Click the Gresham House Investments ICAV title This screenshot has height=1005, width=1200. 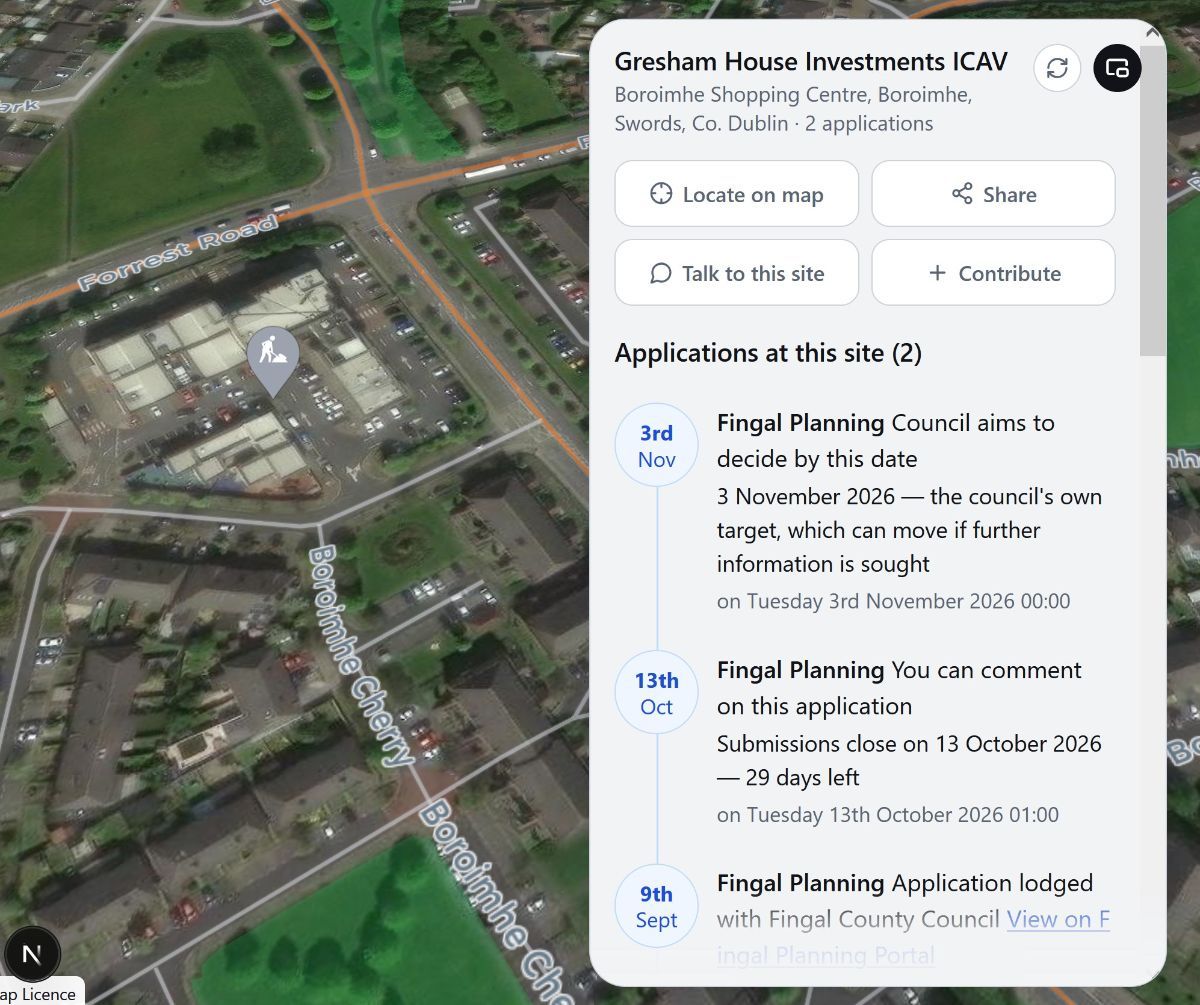coord(811,62)
